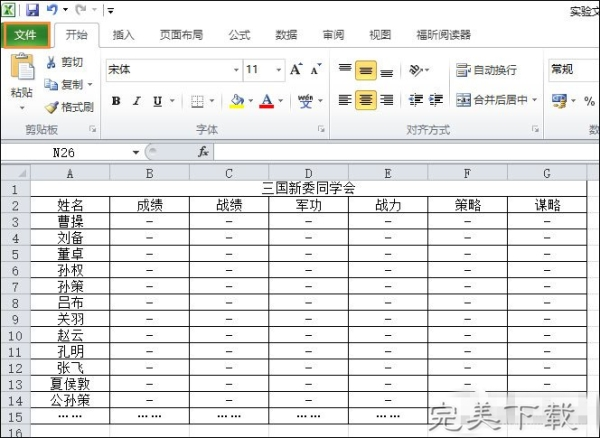The width and height of the screenshot is (600, 438).
Task: Toggle Underline formatting
Action: point(157,101)
